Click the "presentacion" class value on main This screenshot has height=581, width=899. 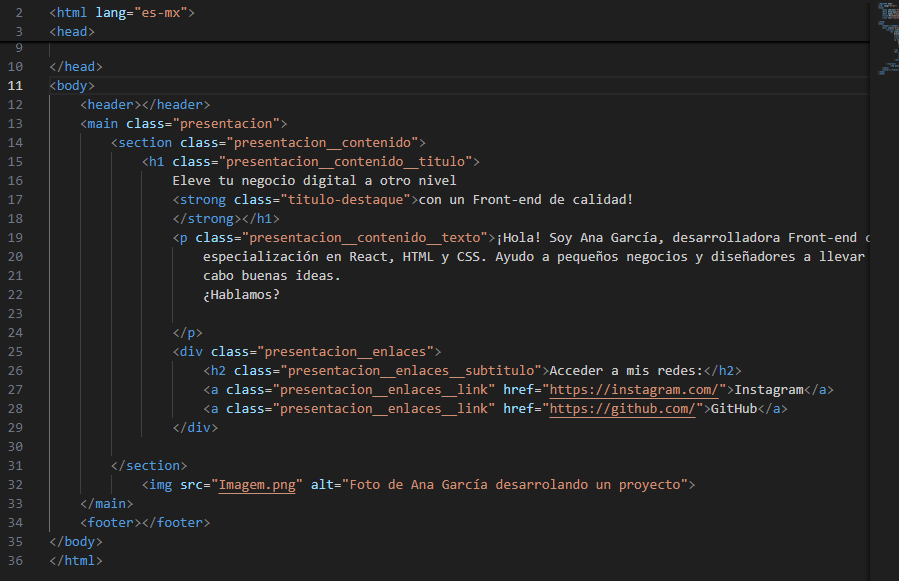click(226, 123)
